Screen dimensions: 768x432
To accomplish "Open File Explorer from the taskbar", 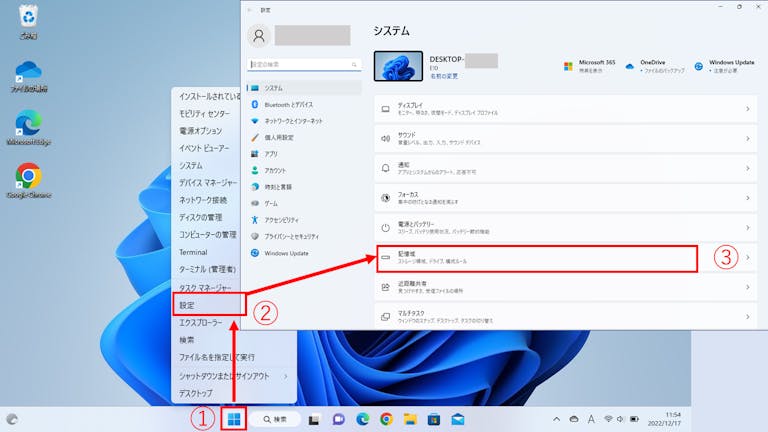I will (410, 419).
